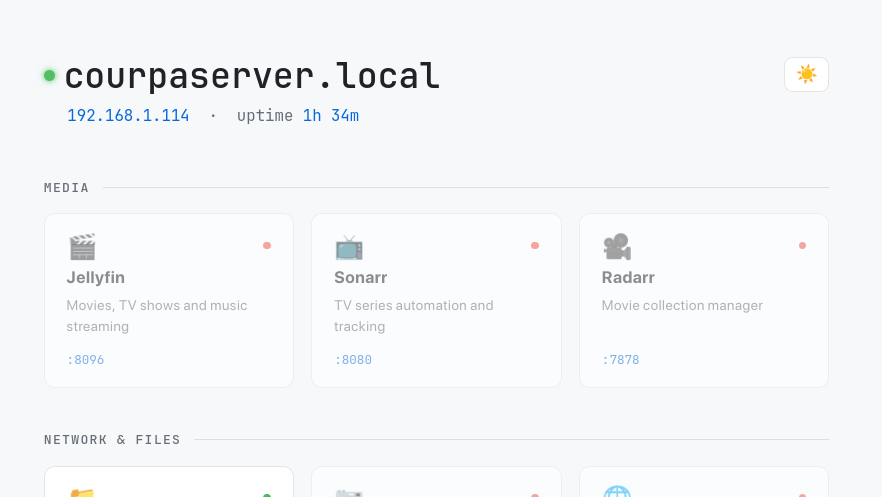Click the Sonarr television icon
This screenshot has height=497, width=882.
coord(349,247)
